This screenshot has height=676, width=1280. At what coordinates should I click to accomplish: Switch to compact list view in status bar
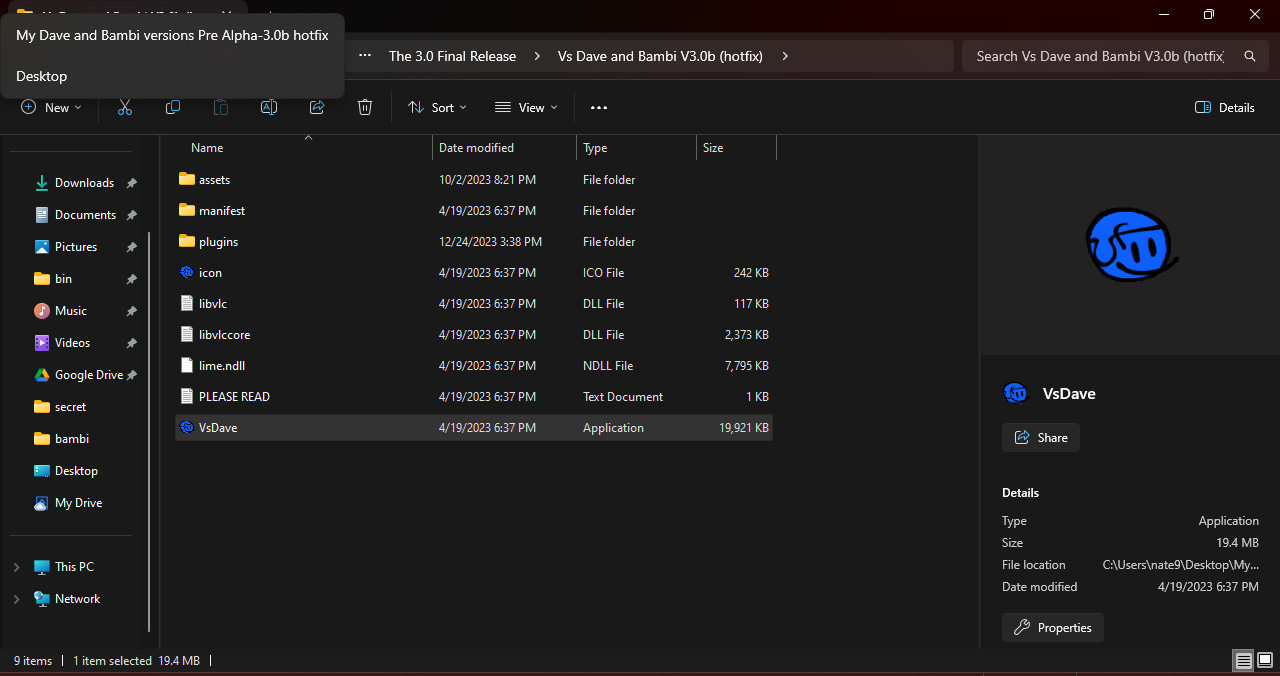(1242, 660)
